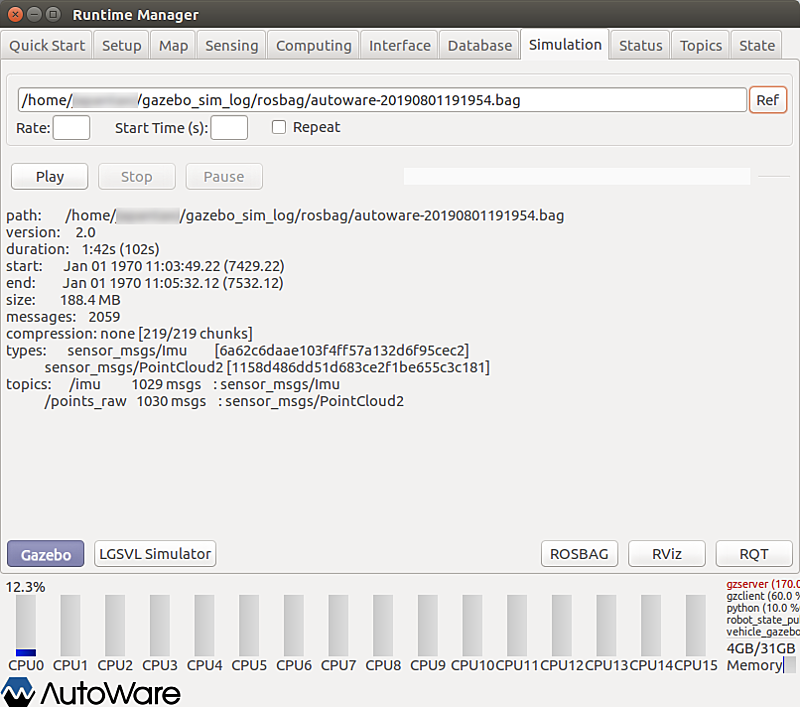Switch to the Database tab
Viewport: 800px width, 707px height.
click(480, 45)
